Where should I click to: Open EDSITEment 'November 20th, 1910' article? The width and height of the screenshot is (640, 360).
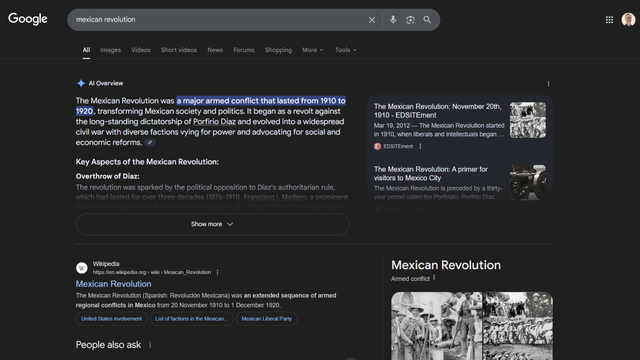(x=438, y=111)
